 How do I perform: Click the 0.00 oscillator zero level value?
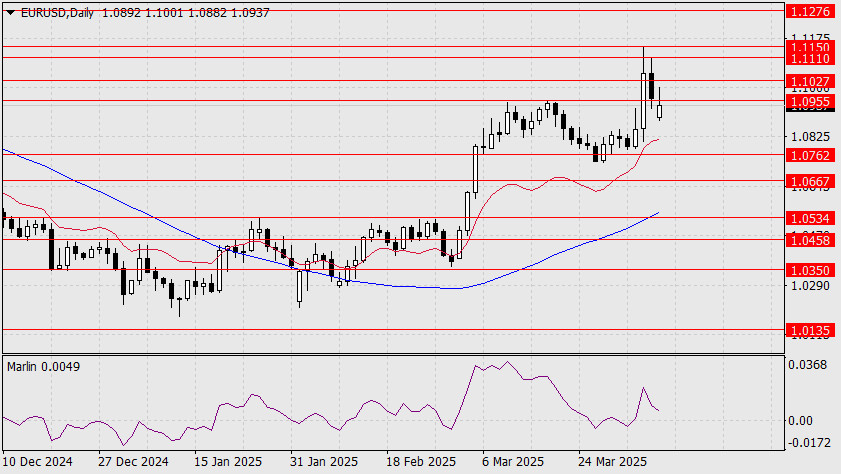coord(800,420)
